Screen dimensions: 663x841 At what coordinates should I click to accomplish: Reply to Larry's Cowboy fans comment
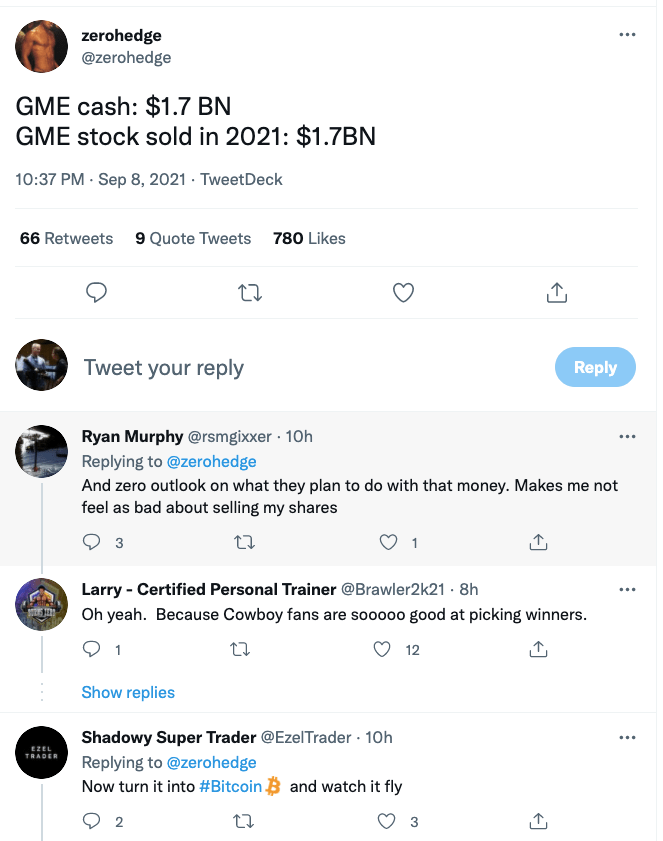[x=92, y=650]
